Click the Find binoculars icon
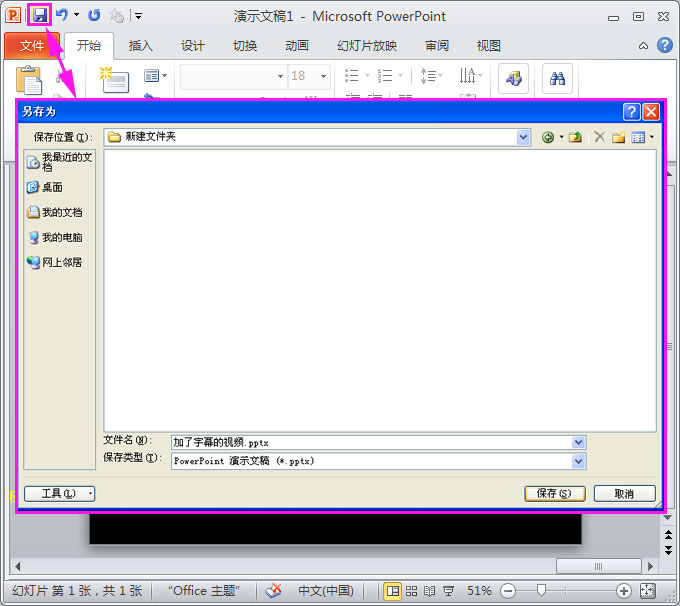The image size is (680, 606). point(557,79)
